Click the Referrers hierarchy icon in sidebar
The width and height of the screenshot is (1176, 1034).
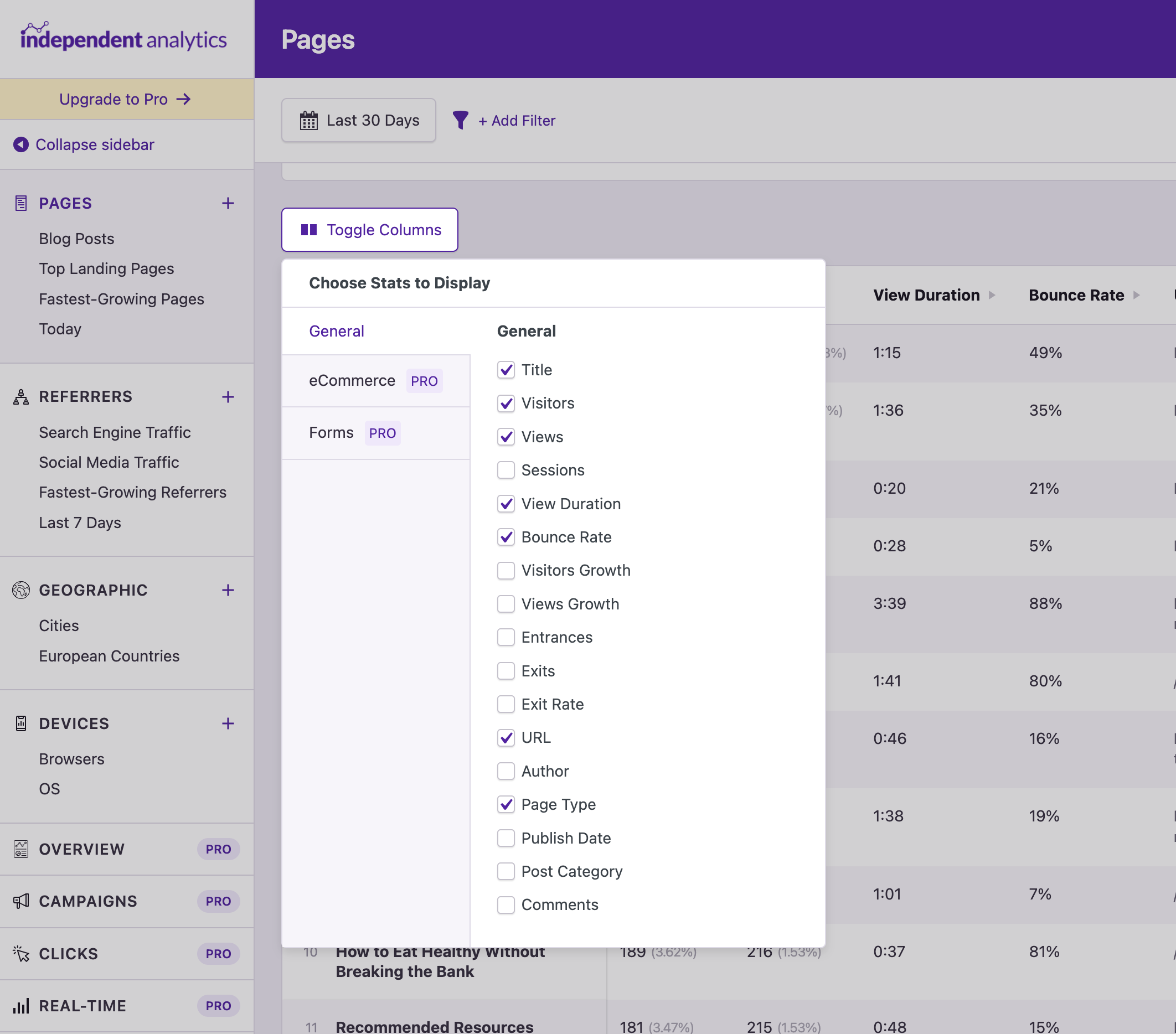[x=20, y=396]
